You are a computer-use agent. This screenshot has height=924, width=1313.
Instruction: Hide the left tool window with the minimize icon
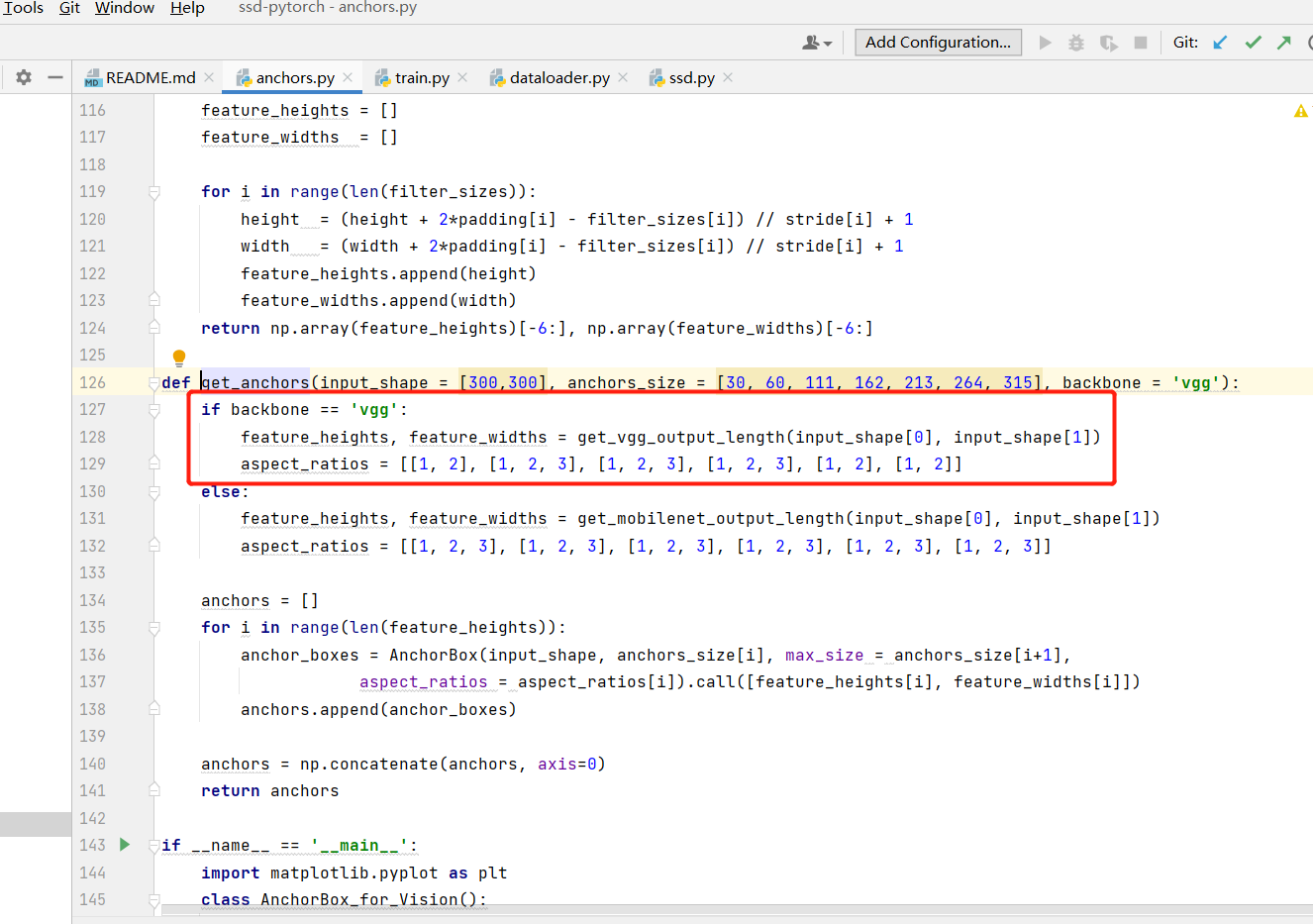click(x=54, y=77)
